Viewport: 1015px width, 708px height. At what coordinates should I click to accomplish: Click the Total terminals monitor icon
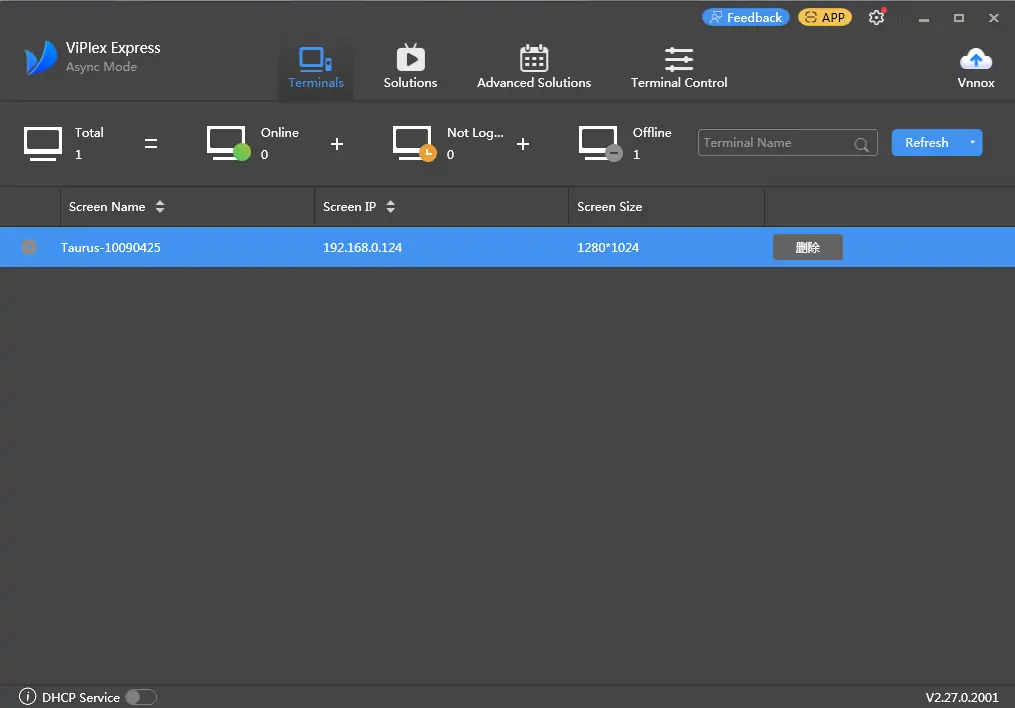pyautogui.click(x=43, y=143)
